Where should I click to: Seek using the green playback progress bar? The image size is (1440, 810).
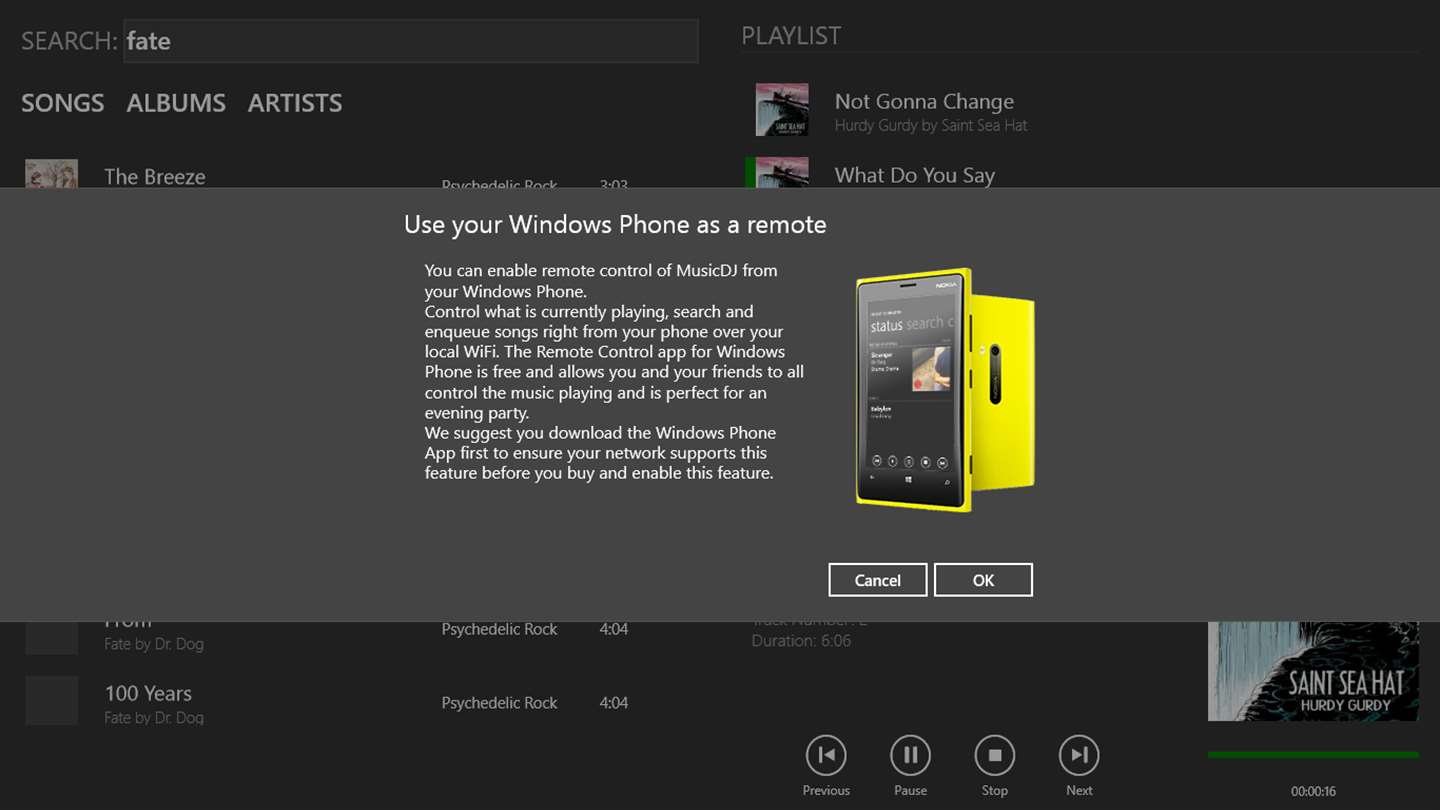pyautogui.click(x=1313, y=755)
